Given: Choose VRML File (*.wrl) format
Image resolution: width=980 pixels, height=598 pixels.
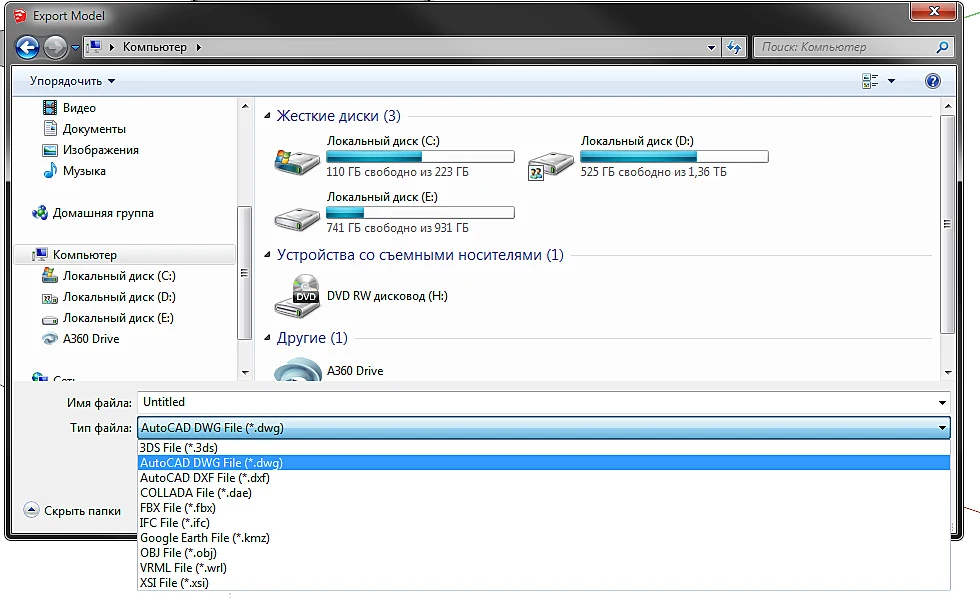Looking at the screenshot, I should point(544,567).
